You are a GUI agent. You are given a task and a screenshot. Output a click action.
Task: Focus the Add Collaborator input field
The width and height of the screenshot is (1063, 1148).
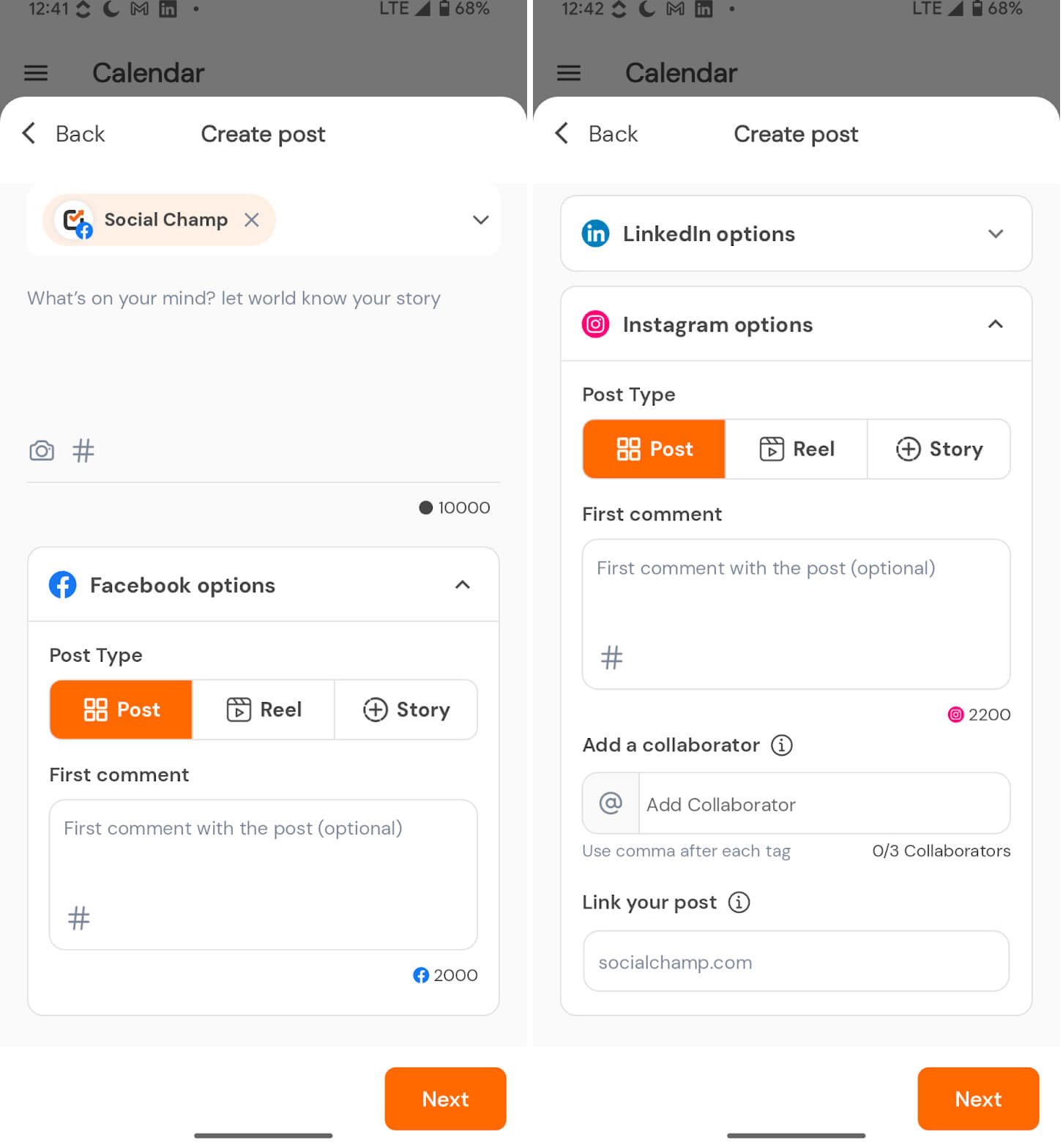(825, 805)
